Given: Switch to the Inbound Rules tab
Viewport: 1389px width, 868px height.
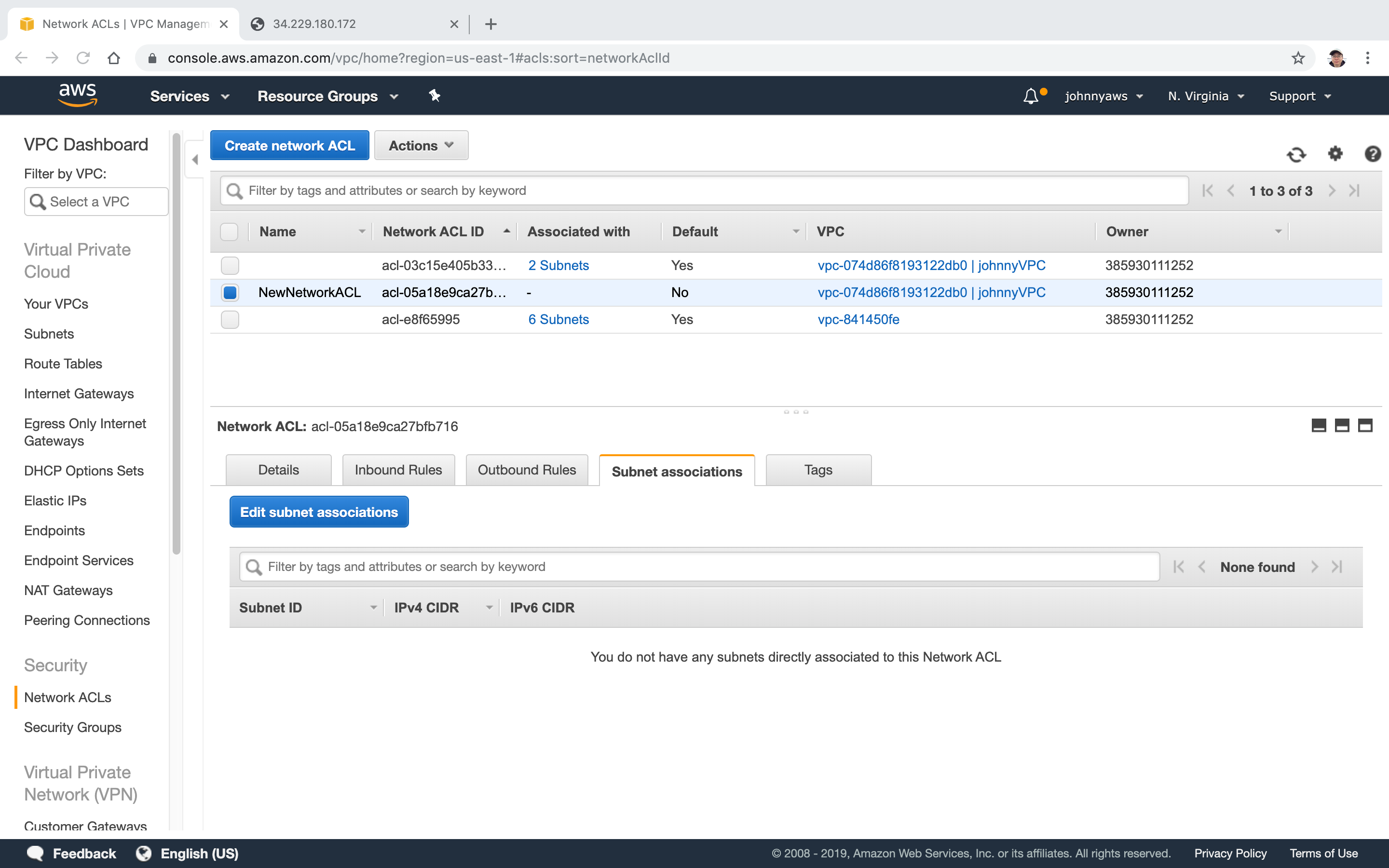Looking at the screenshot, I should pos(398,470).
